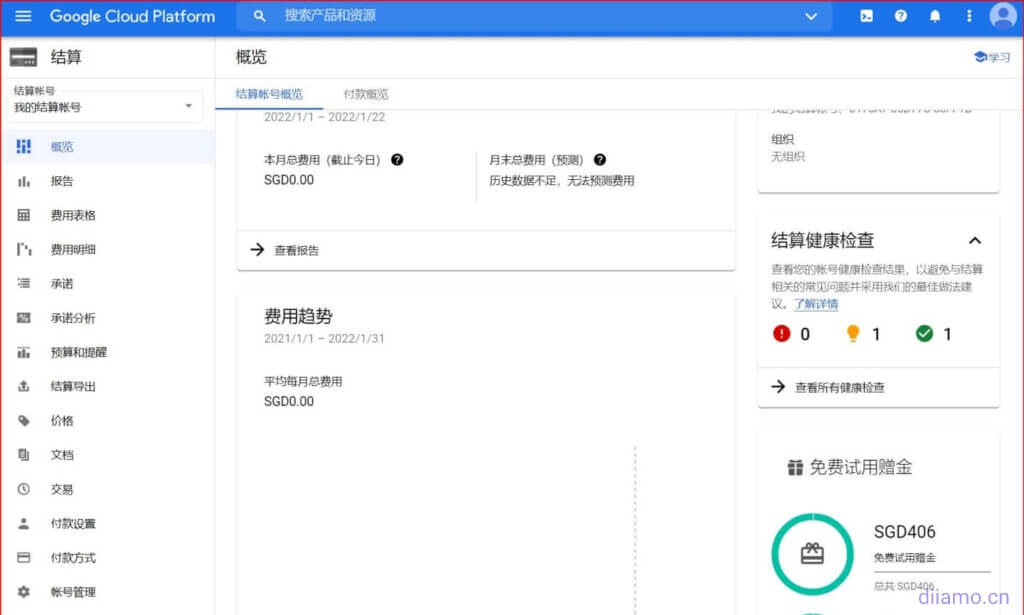Click the free trial credit progress ring
The height and width of the screenshot is (615, 1024).
point(812,553)
